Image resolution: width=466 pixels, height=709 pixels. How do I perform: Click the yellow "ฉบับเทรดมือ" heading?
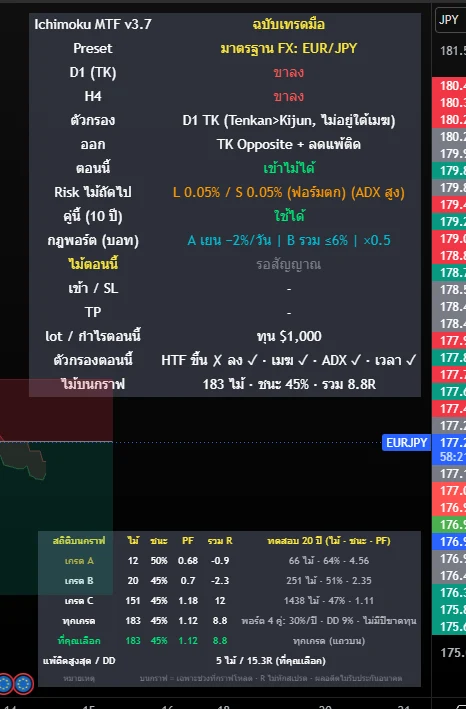click(x=288, y=24)
